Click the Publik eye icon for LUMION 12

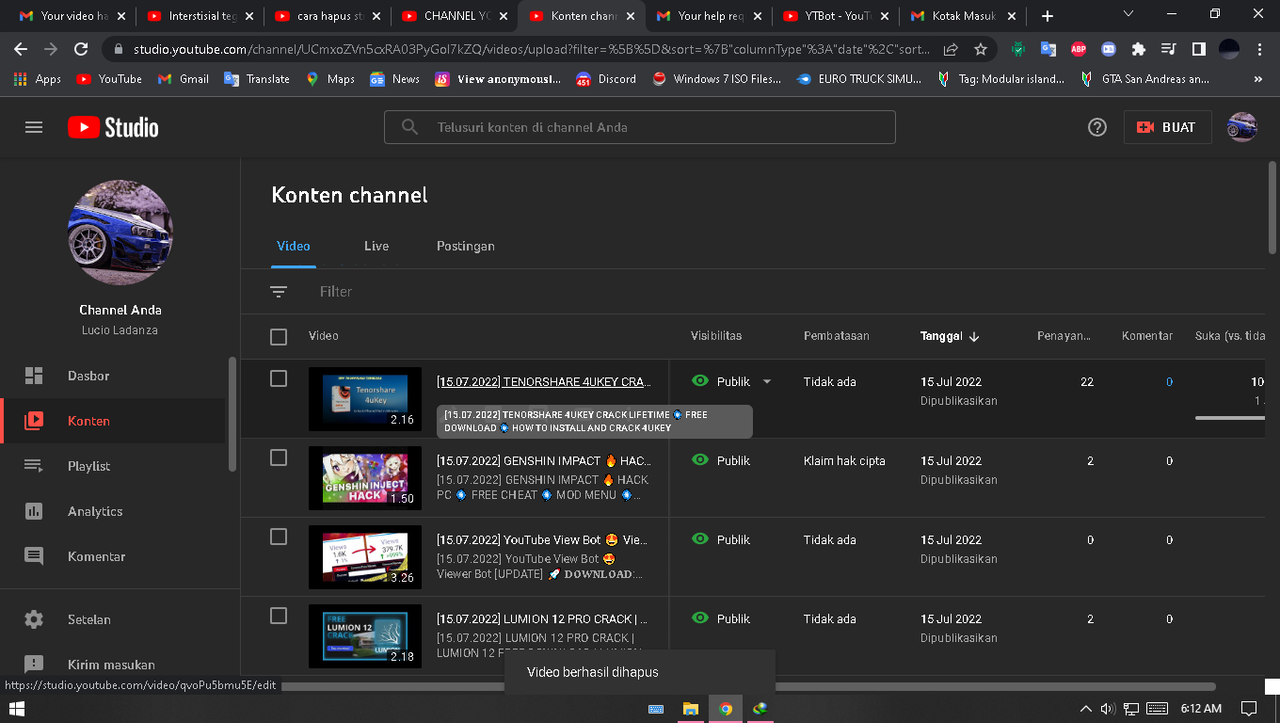pos(700,618)
